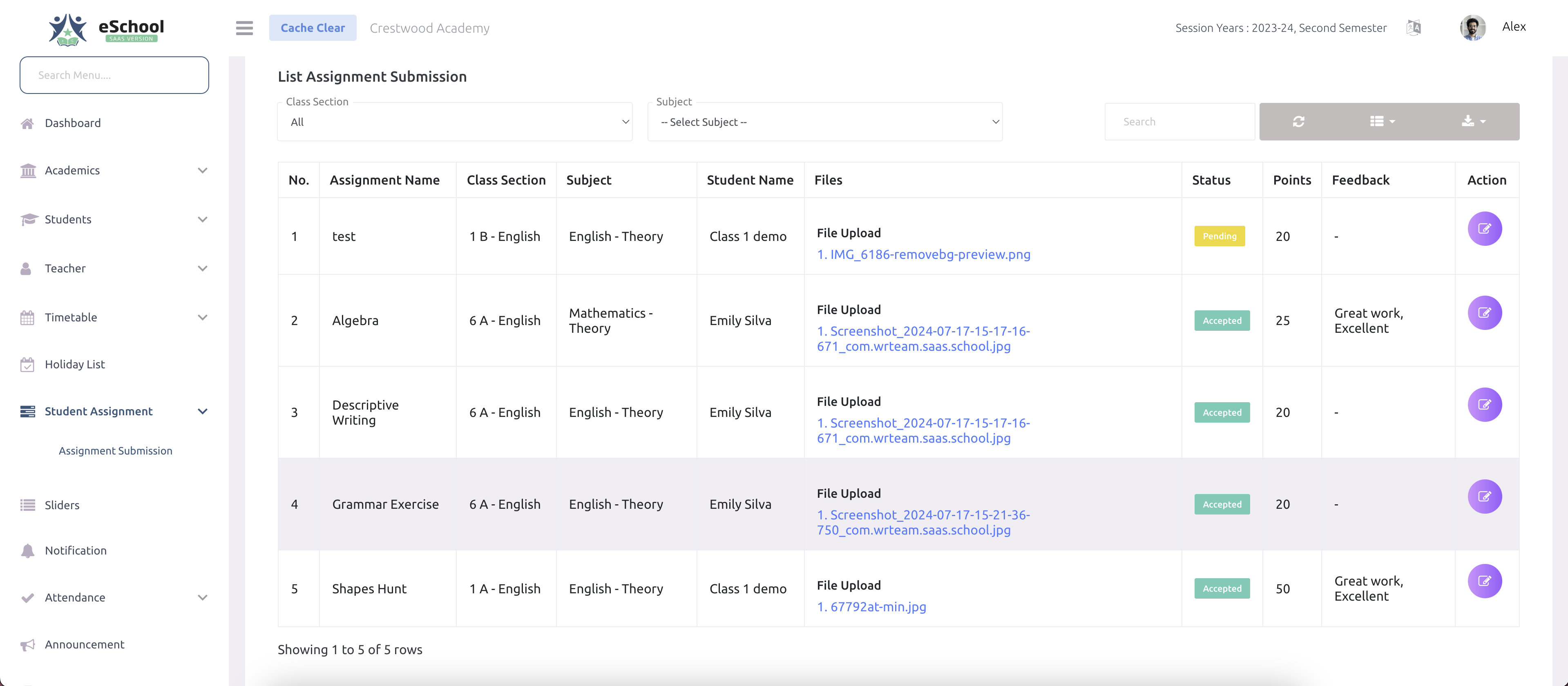The width and height of the screenshot is (1568, 686).
Task: Click the edit action icon for the Algebra row
Action: coord(1485,313)
